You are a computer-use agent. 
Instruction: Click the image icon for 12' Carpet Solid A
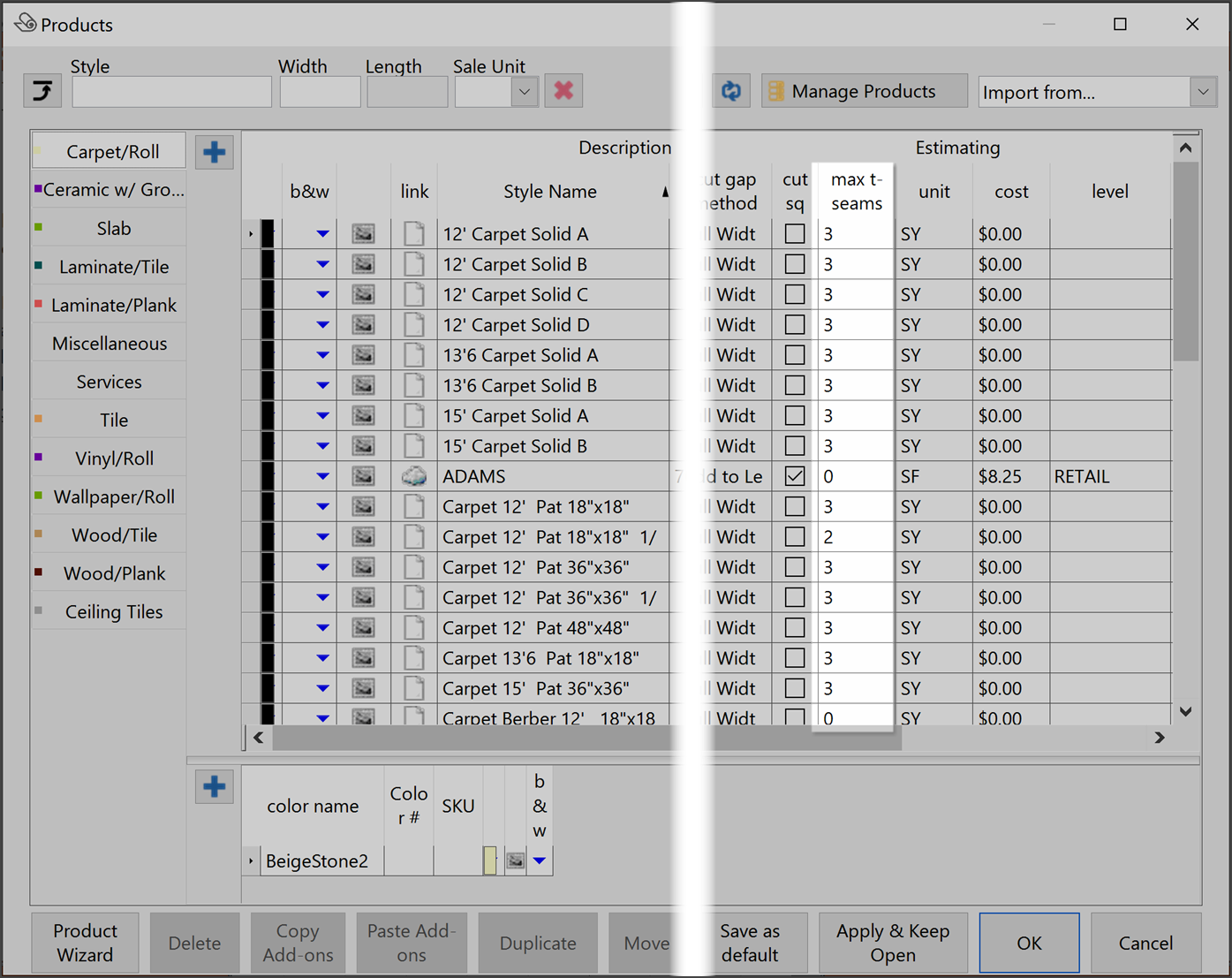tap(363, 234)
